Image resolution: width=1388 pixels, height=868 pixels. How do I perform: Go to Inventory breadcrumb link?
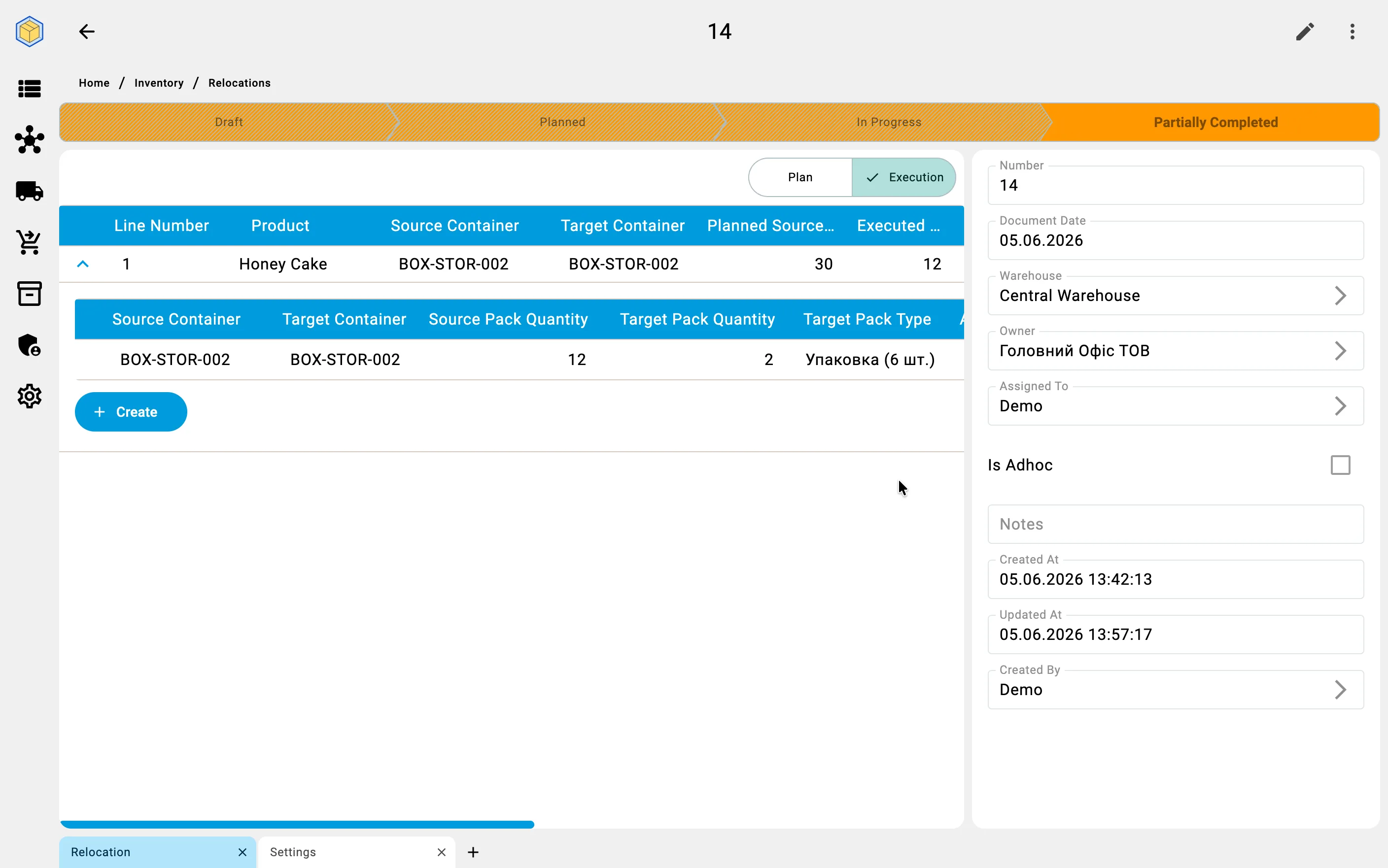(159, 83)
